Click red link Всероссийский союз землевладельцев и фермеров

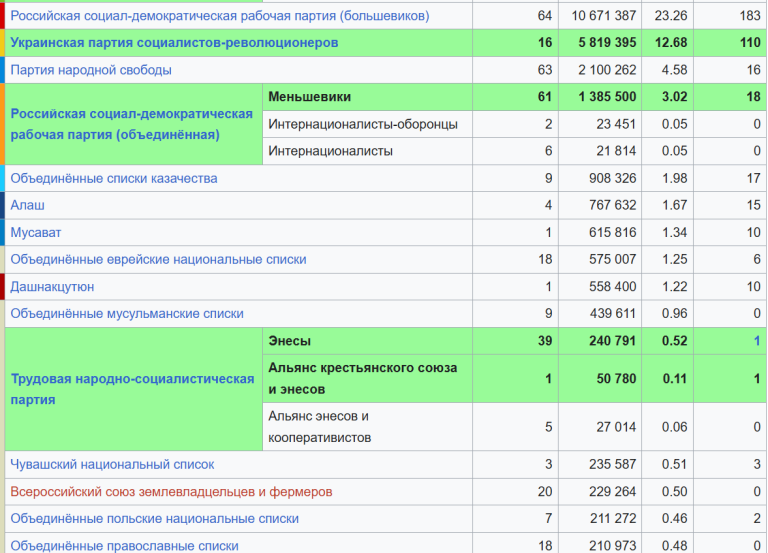point(171,491)
